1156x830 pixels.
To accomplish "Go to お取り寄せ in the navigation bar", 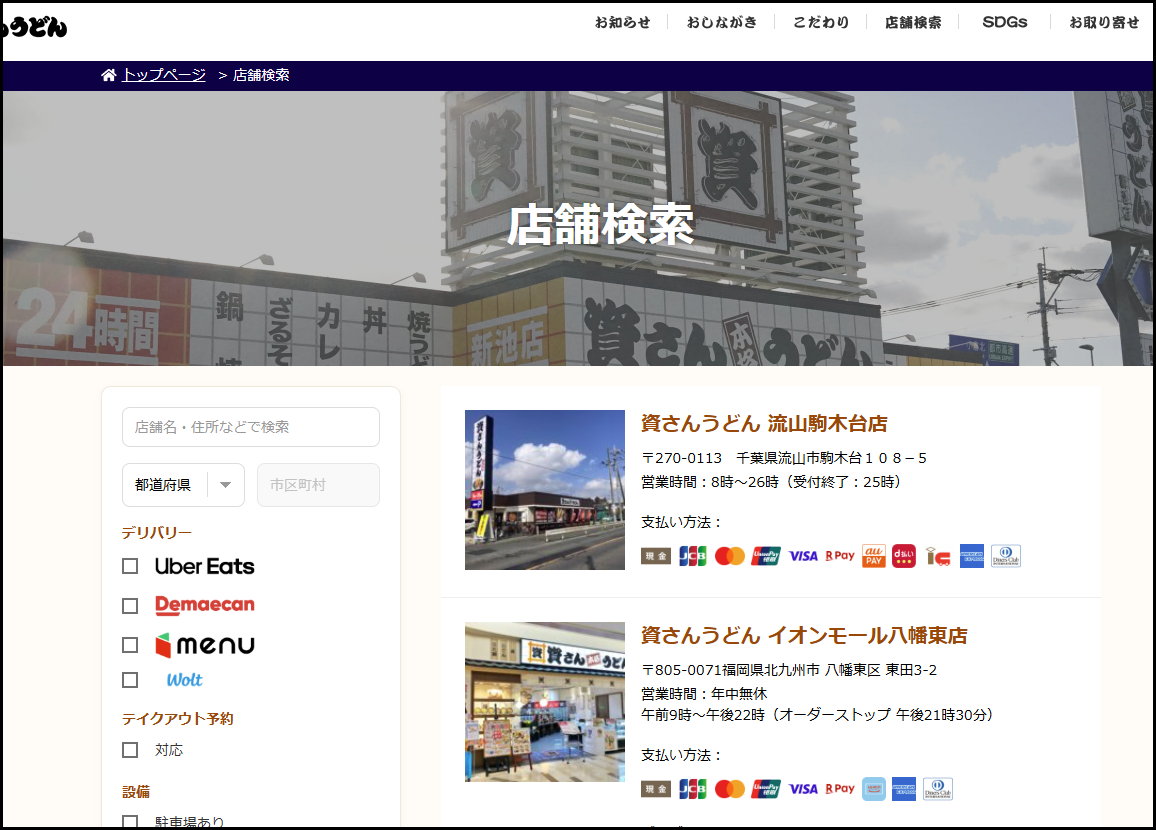I will (1103, 22).
